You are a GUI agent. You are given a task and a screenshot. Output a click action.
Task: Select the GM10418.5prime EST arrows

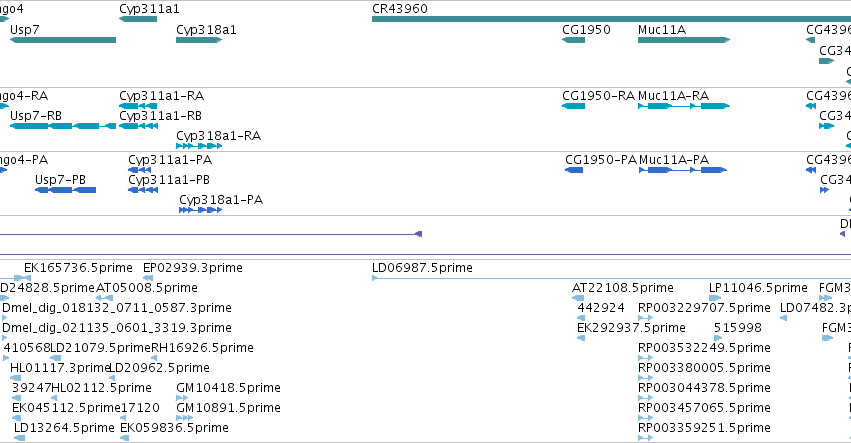point(182,398)
